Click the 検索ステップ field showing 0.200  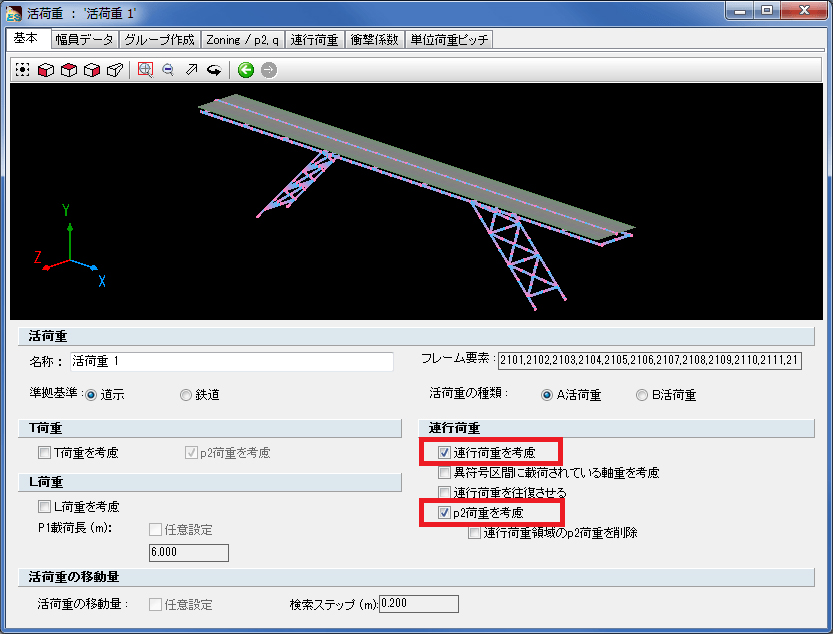[x=419, y=604]
